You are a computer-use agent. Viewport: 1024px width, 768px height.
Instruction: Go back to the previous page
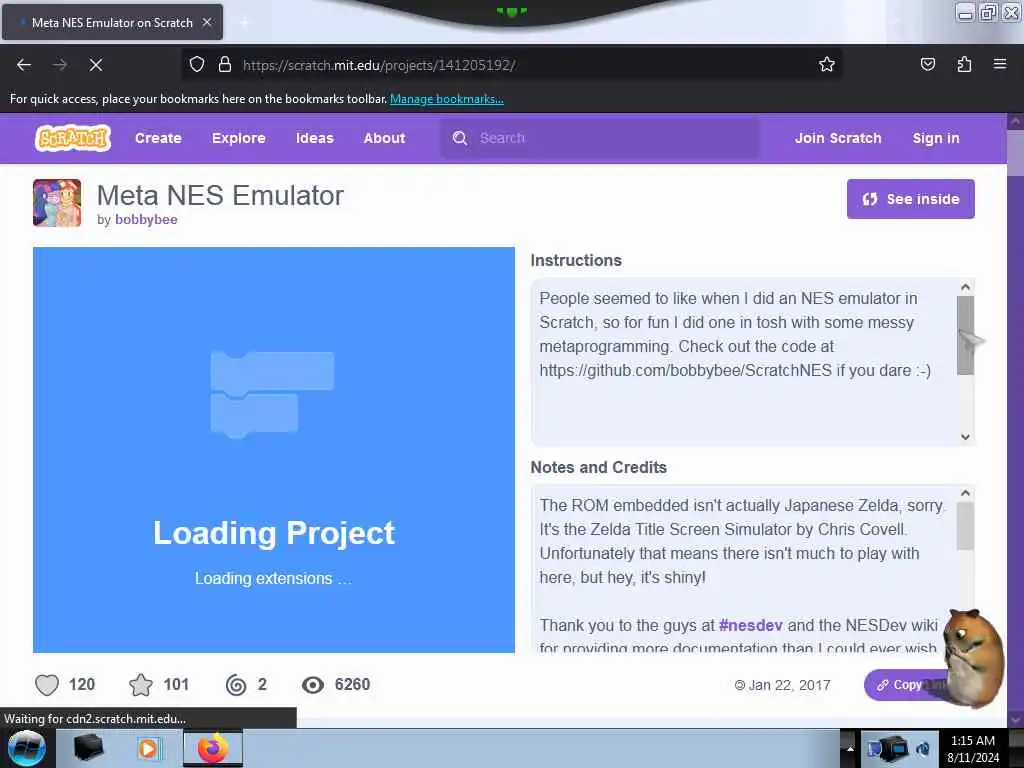(24, 65)
